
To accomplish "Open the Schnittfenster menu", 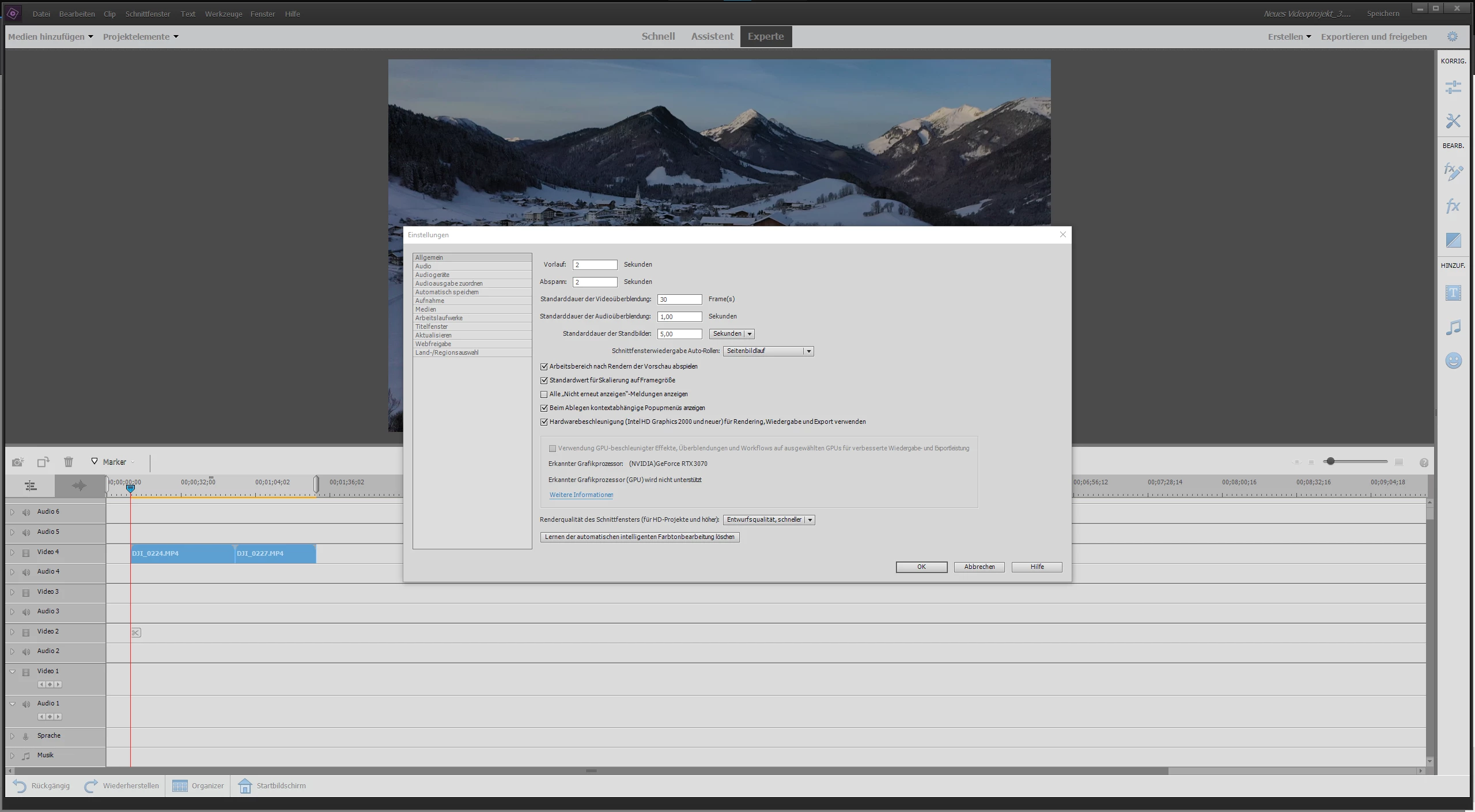I will 147,14.
